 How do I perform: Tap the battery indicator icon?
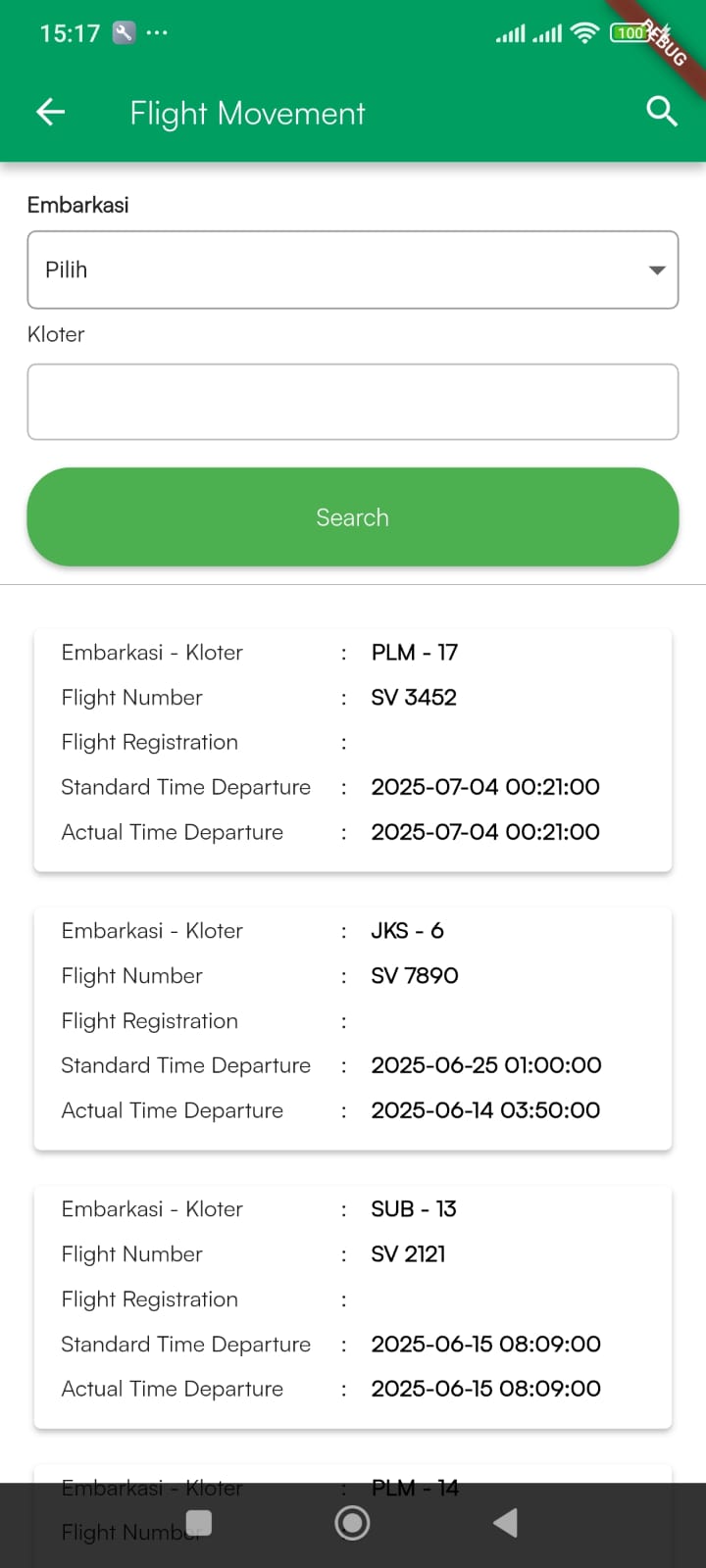point(630,33)
